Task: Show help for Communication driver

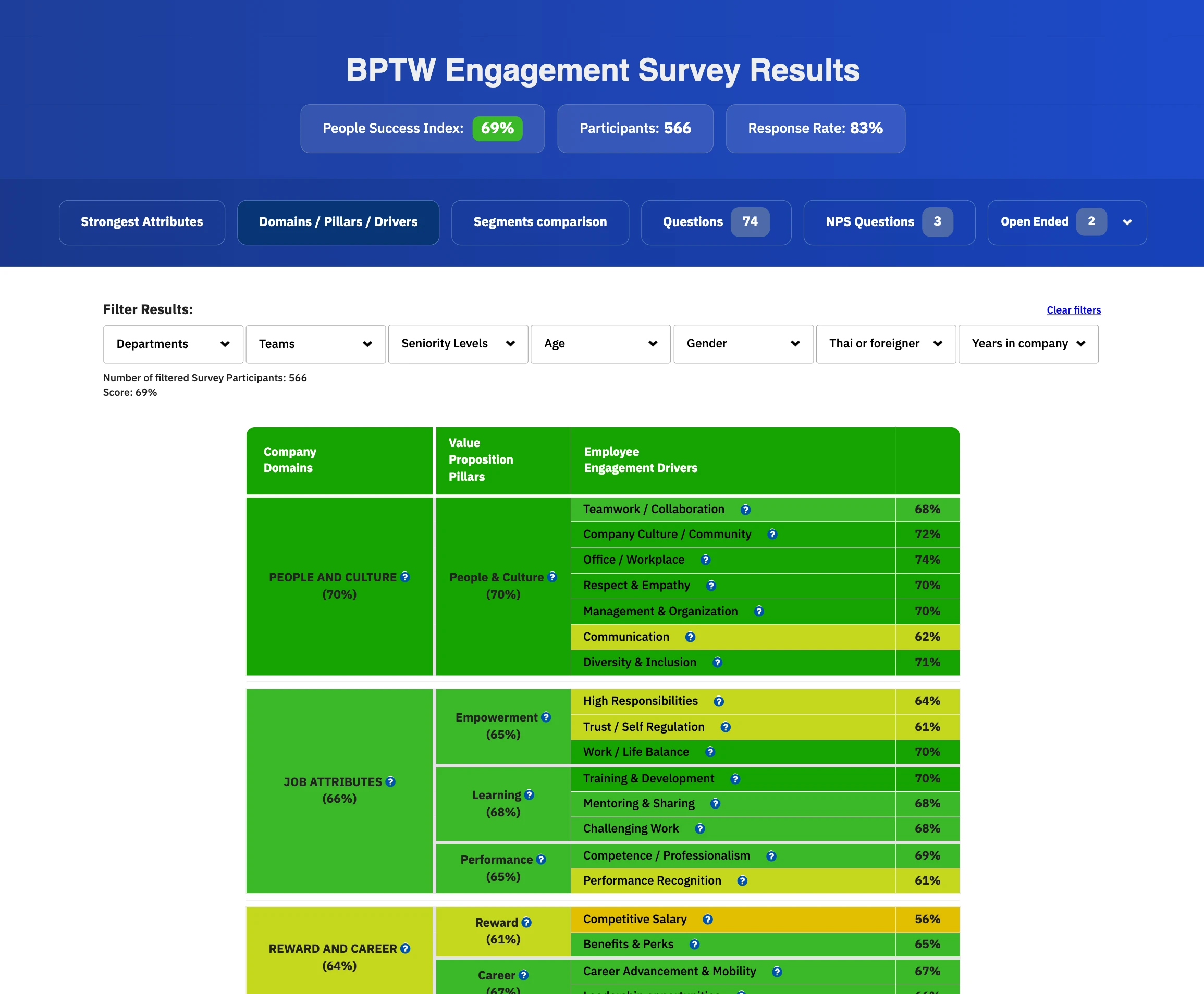Action: point(691,637)
